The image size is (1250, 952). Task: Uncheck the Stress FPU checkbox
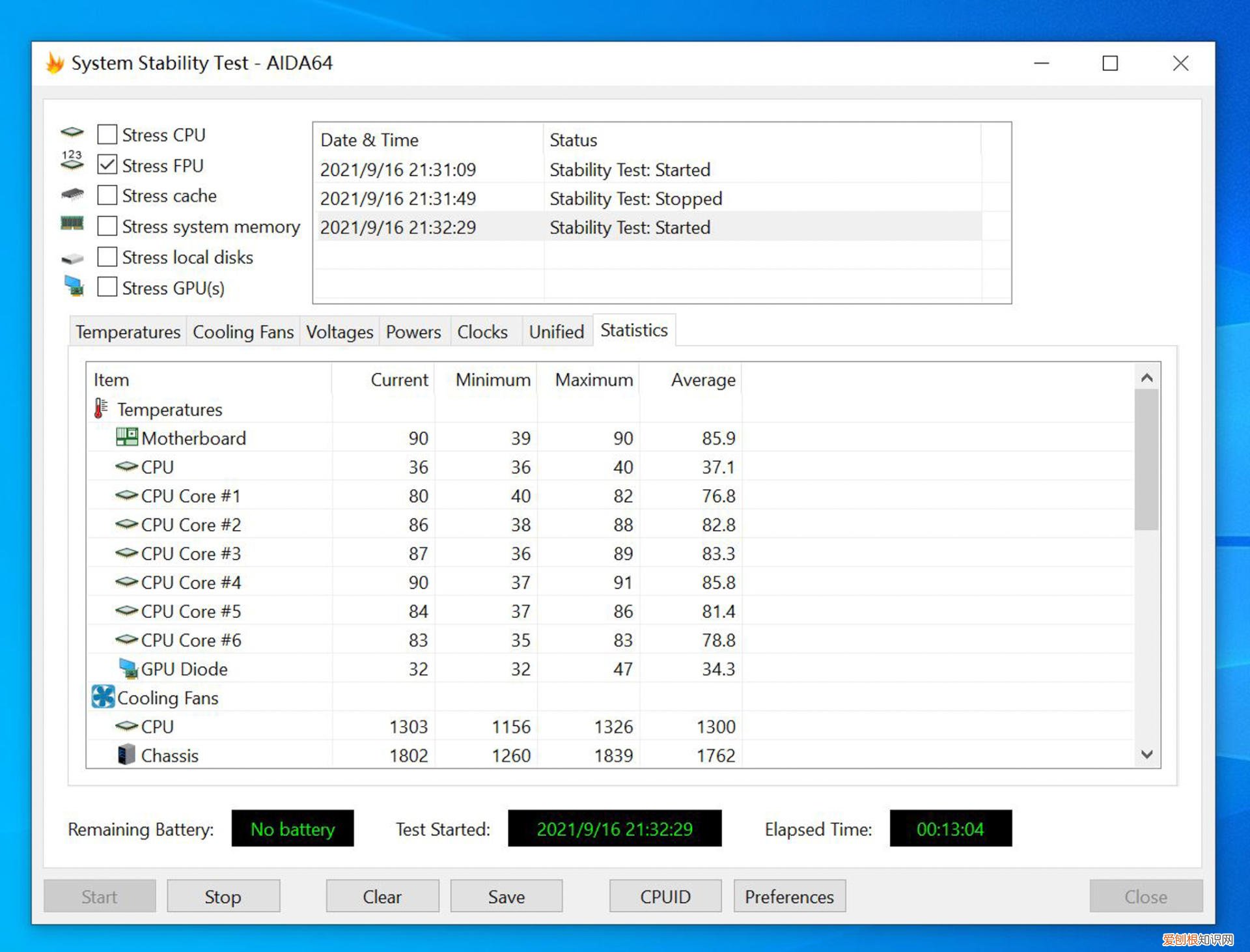[x=107, y=165]
